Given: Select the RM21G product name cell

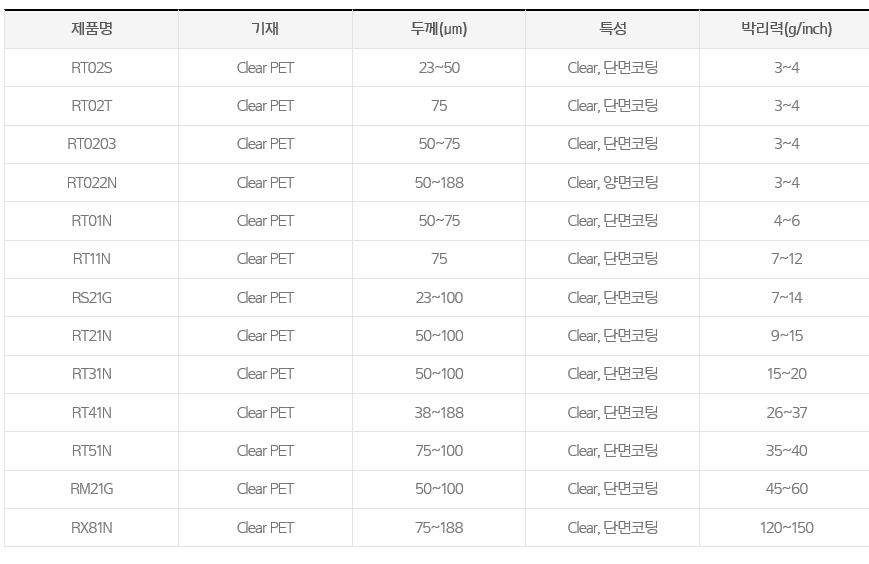Looking at the screenshot, I should pos(91,489).
